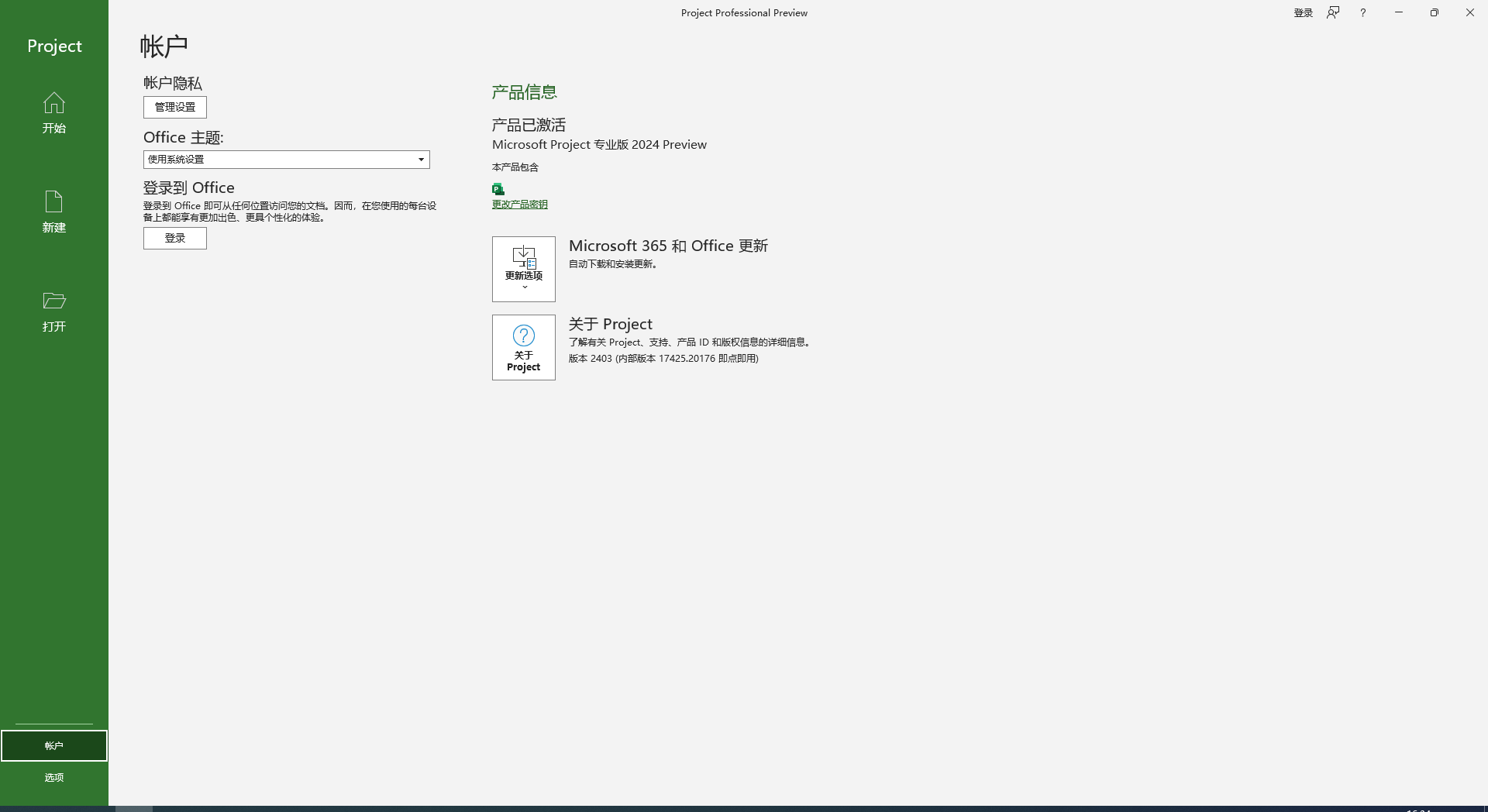Click the green Project product icon under 本产品包含

[498, 188]
